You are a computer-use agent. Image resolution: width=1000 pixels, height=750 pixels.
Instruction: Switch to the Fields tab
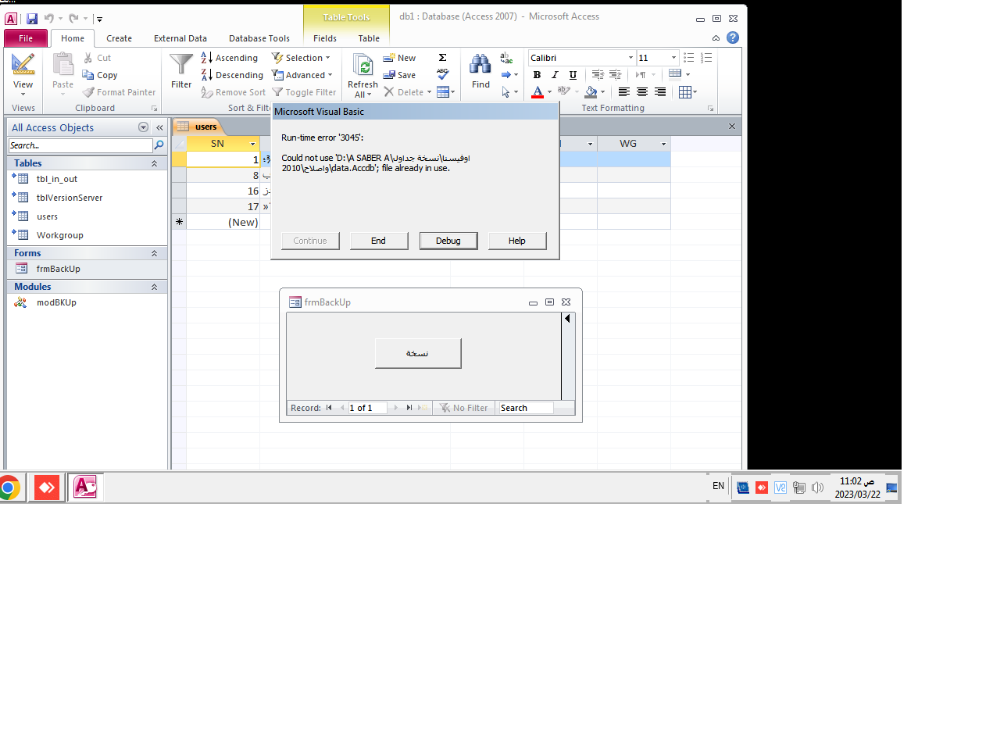pos(325,38)
